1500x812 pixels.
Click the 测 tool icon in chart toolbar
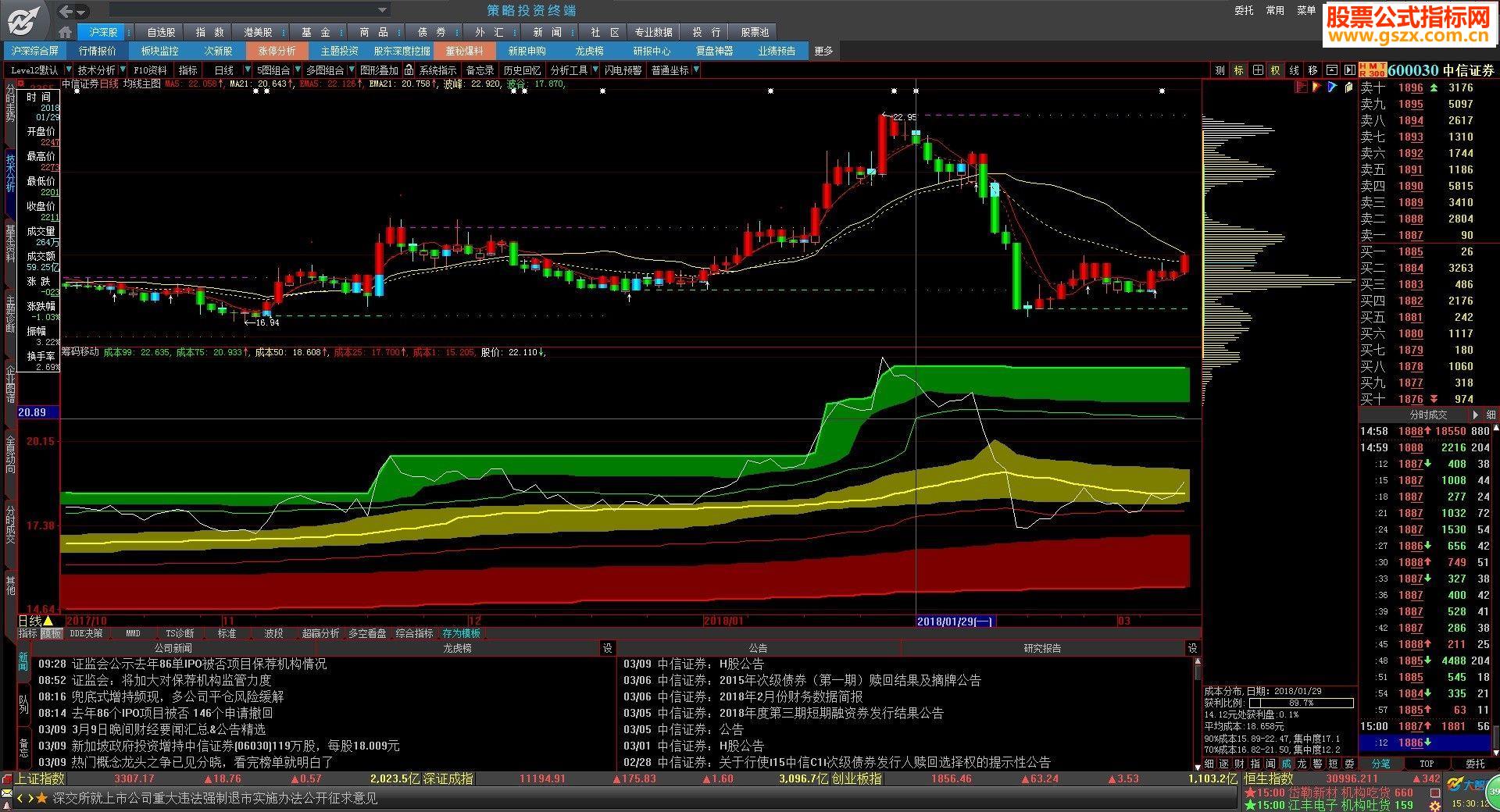pos(1220,70)
